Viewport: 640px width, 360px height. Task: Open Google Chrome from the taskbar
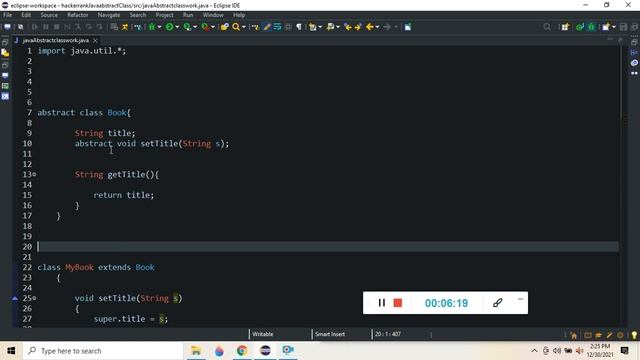(242, 351)
